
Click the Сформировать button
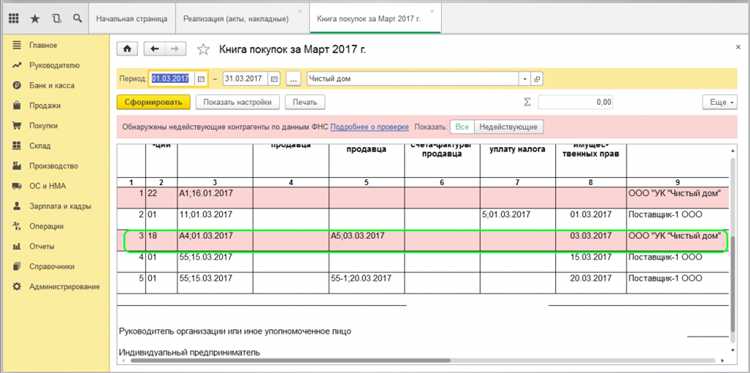(154, 102)
